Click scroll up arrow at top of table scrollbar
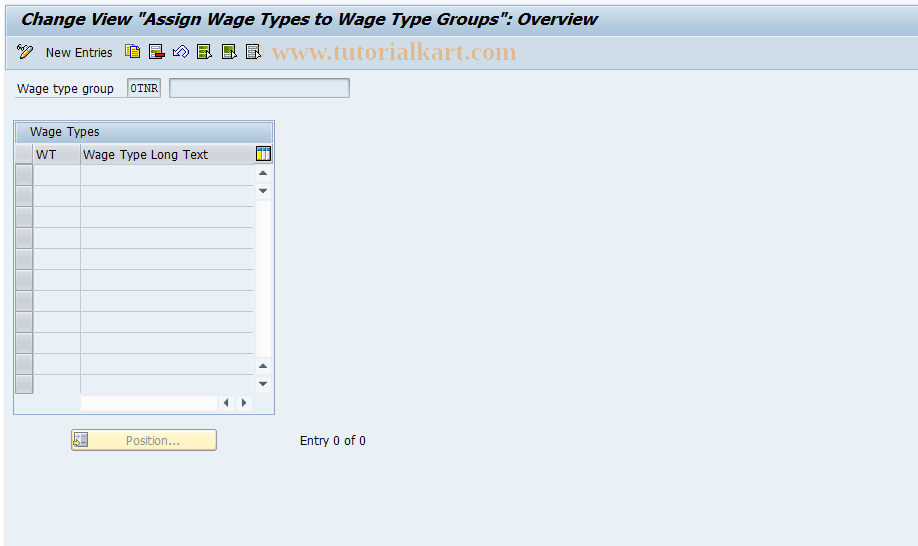 click(x=263, y=173)
